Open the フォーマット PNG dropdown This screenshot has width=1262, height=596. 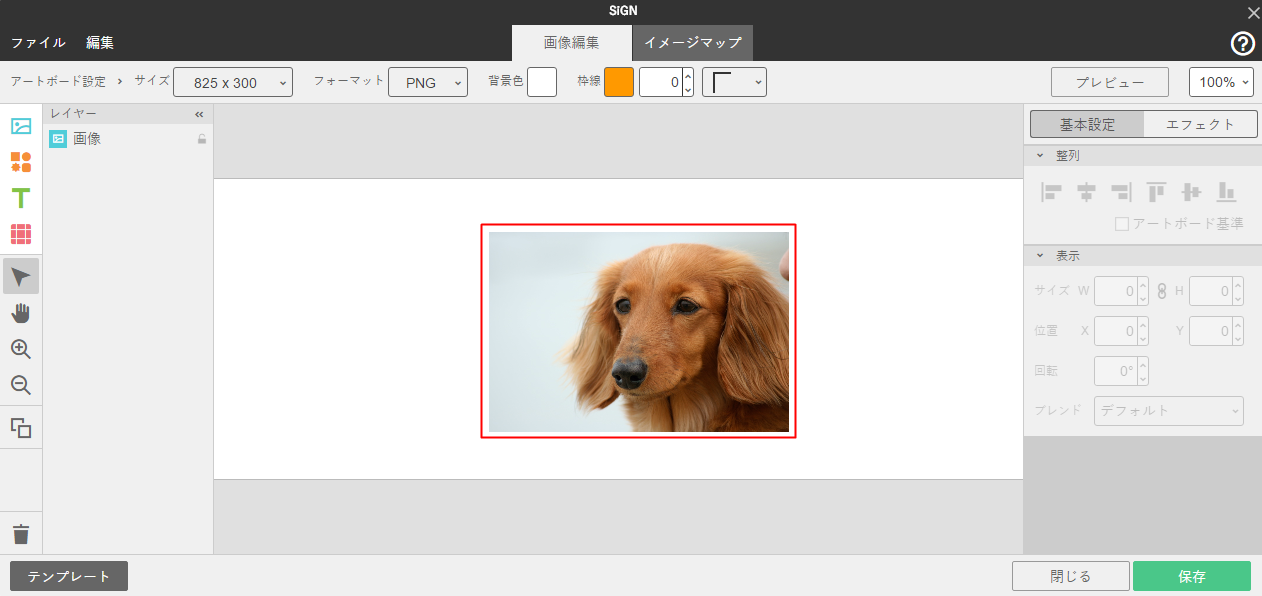click(428, 82)
